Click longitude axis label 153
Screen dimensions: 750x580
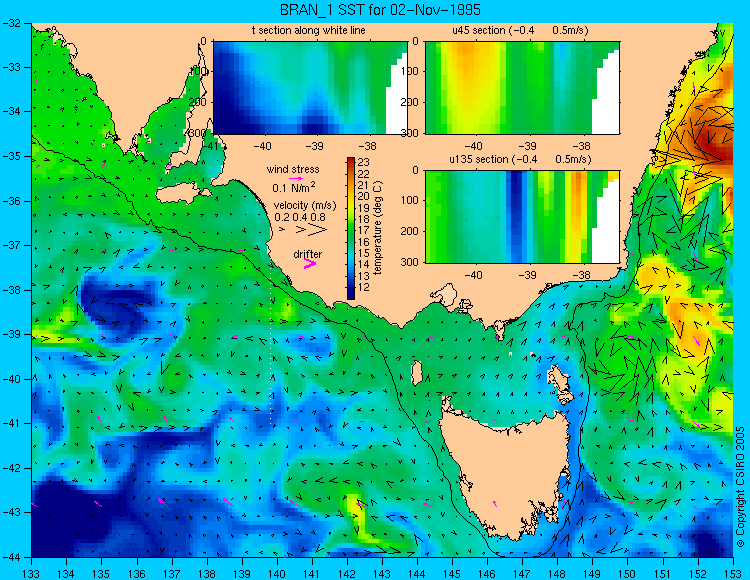(733, 574)
